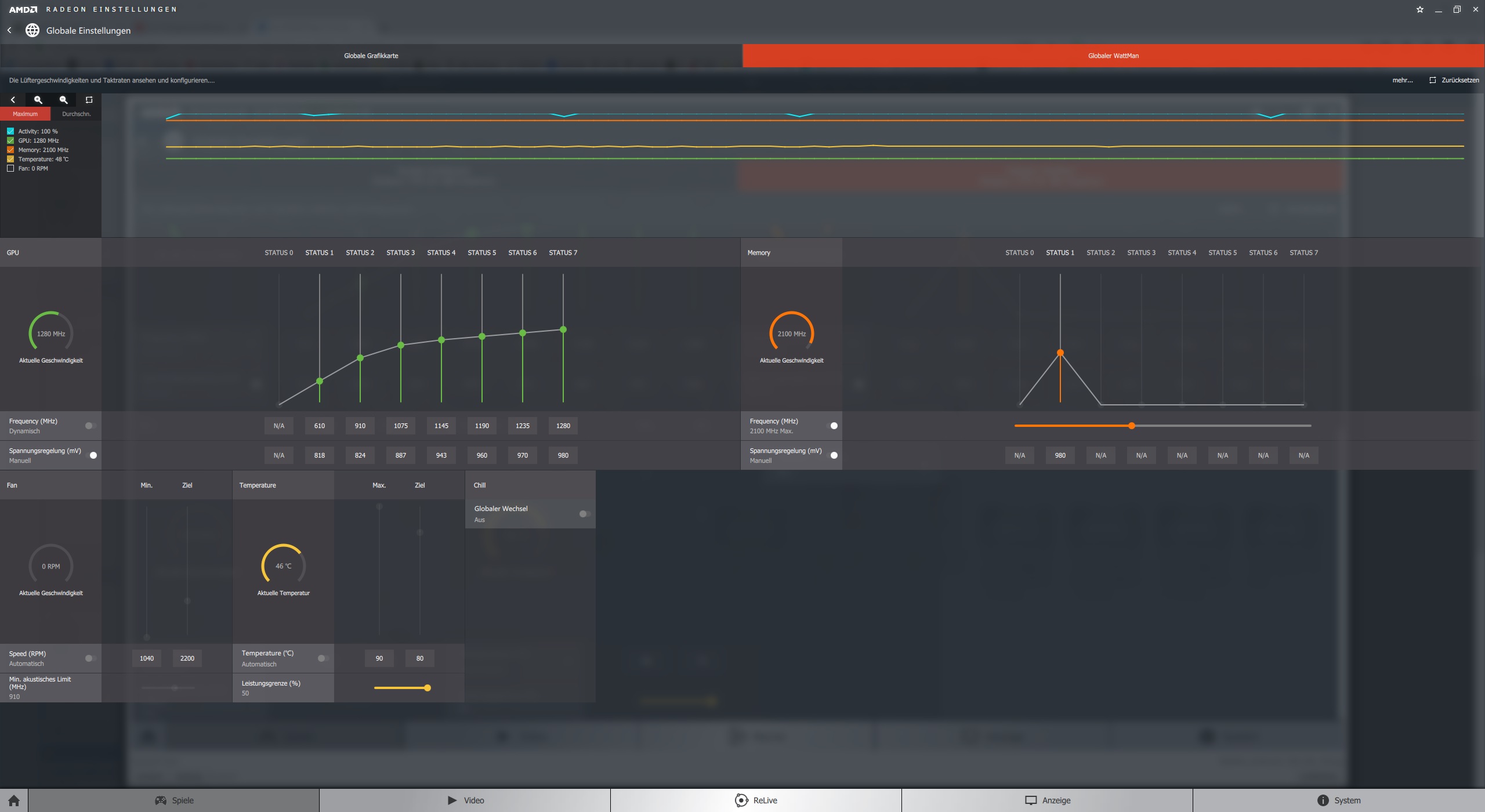Toggle GPU Frequency Dynamisch switch

point(90,426)
